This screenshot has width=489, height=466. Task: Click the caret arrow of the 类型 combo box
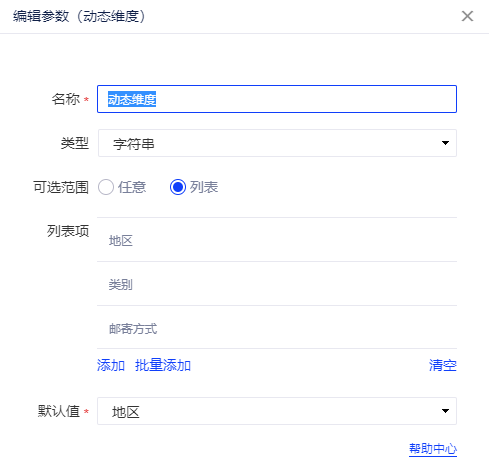pos(445,143)
